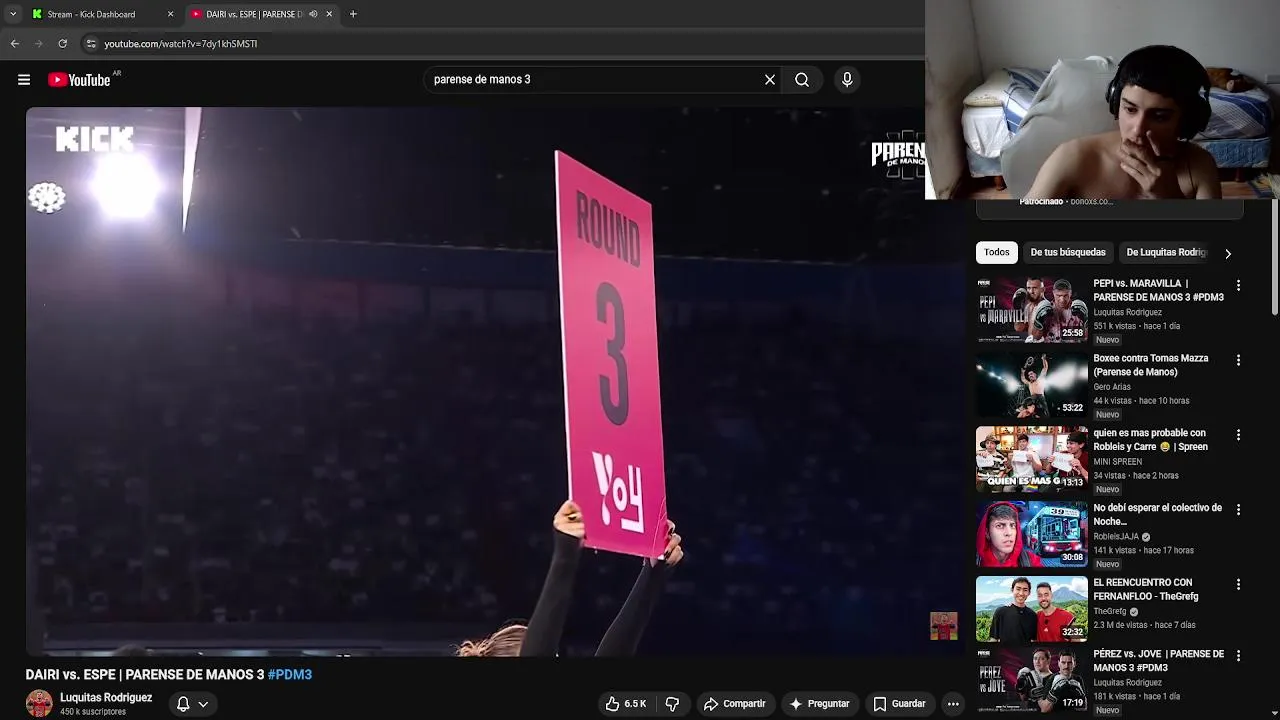Save the video with Guardar

click(x=899, y=704)
